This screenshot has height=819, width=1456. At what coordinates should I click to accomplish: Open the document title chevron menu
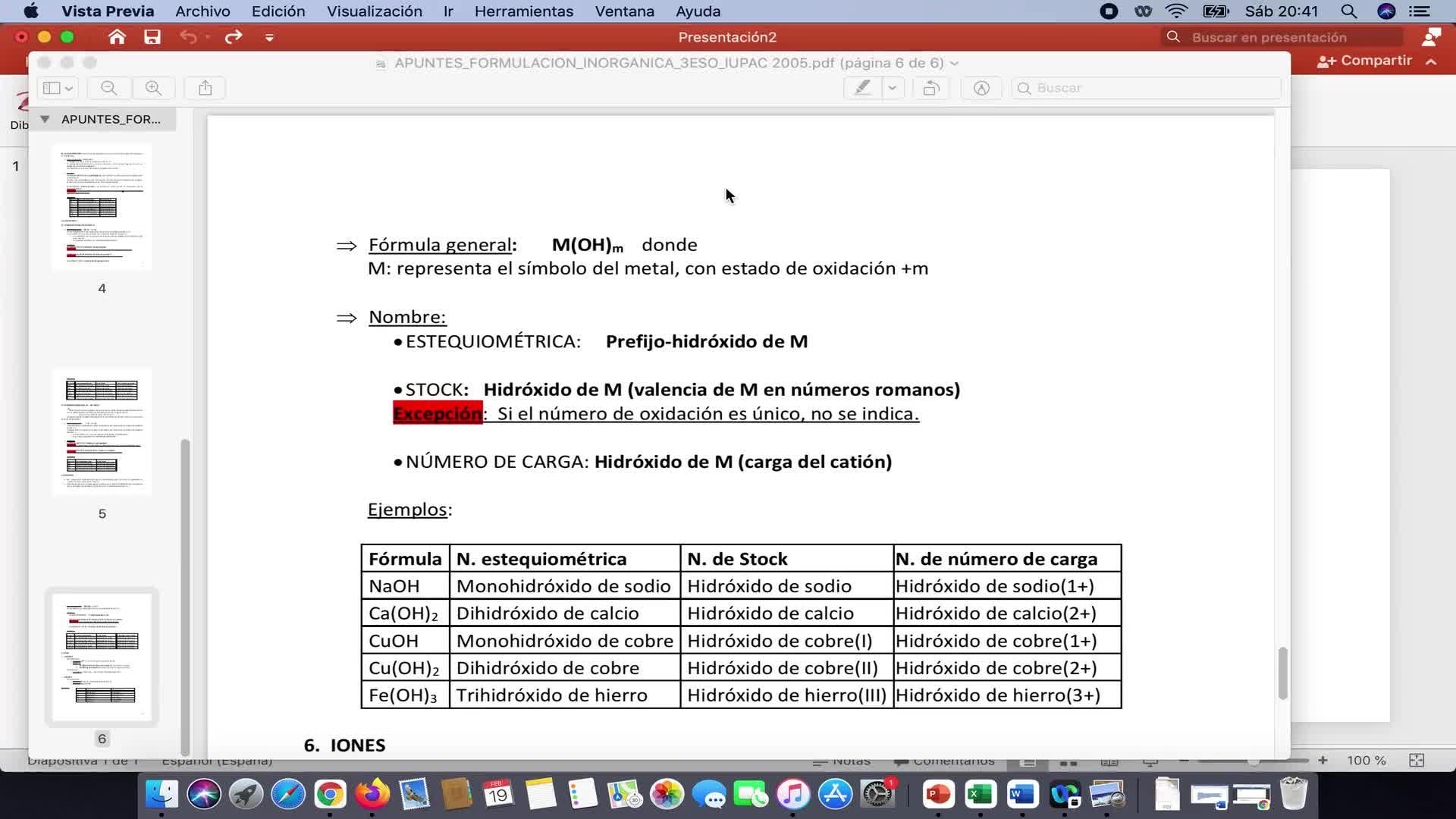coord(954,63)
